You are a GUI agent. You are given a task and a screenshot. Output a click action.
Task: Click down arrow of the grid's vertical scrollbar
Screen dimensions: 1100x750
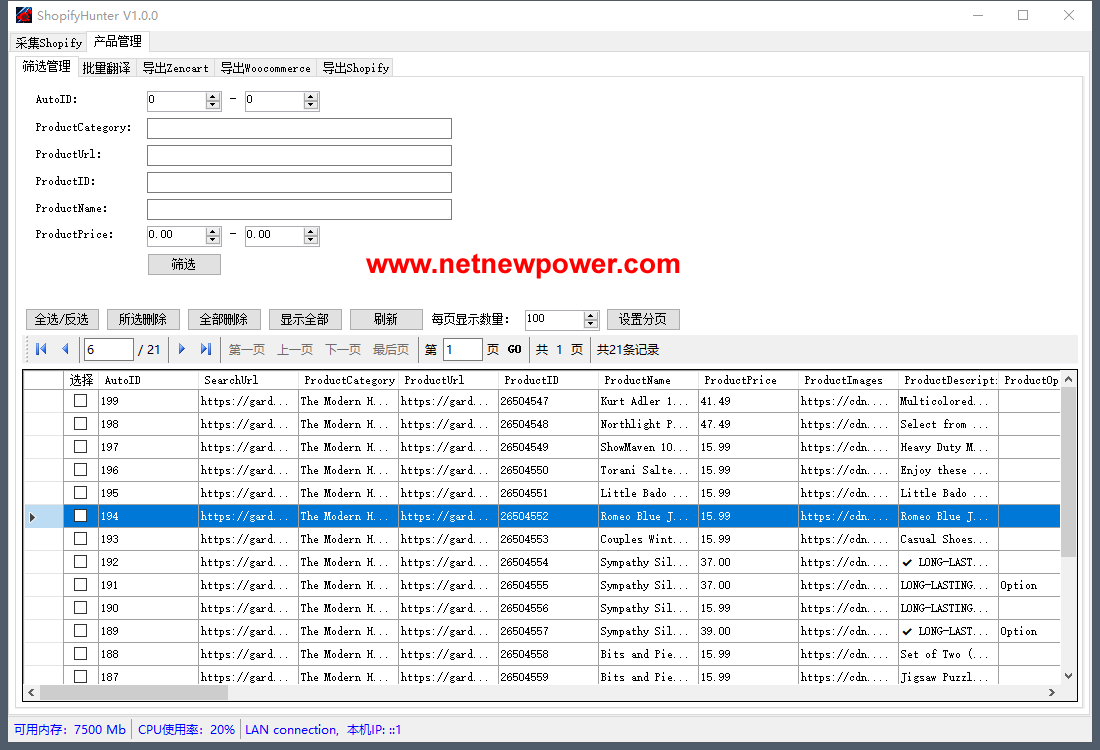[1069, 676]
